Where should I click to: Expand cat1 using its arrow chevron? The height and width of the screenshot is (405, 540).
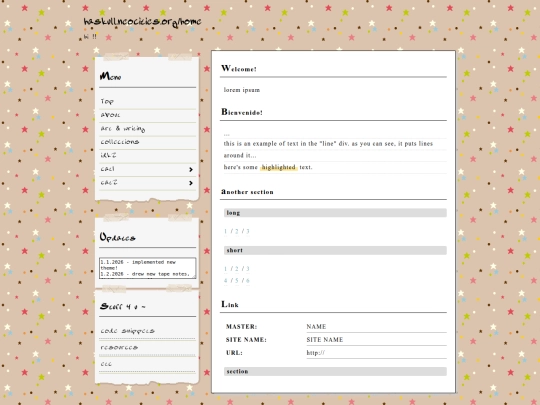(x=191, y=169)
